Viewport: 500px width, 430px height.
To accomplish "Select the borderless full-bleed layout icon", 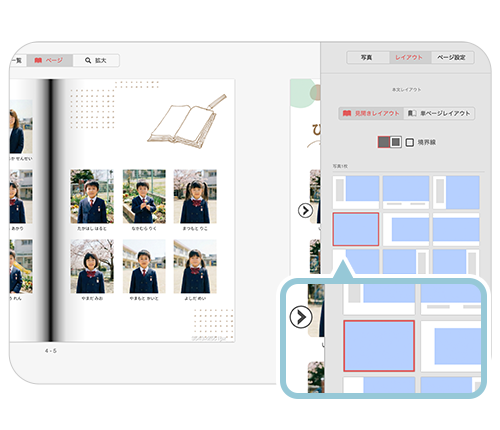I will click(x=383, y=142).
